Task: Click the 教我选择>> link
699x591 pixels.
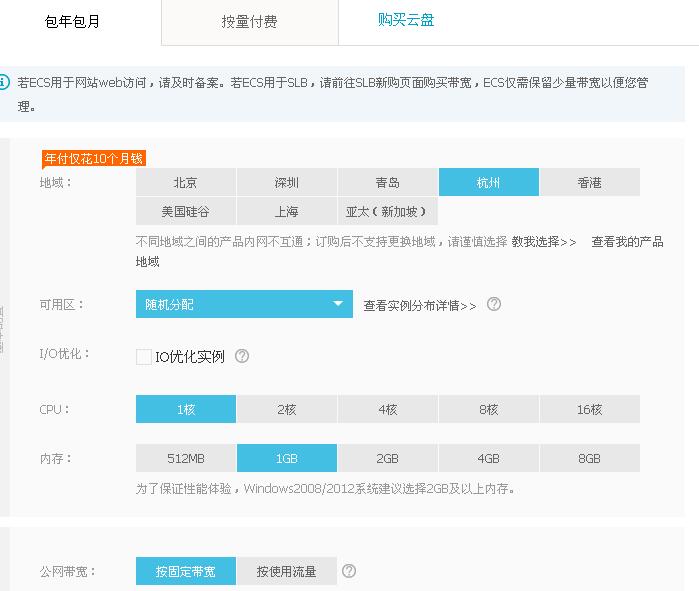Action: coord(544,242)
